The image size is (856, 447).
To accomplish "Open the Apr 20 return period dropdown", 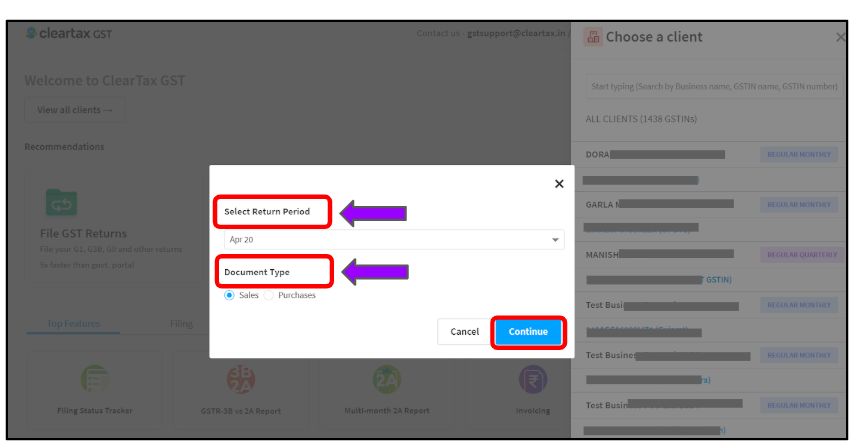I will (394, 240).
